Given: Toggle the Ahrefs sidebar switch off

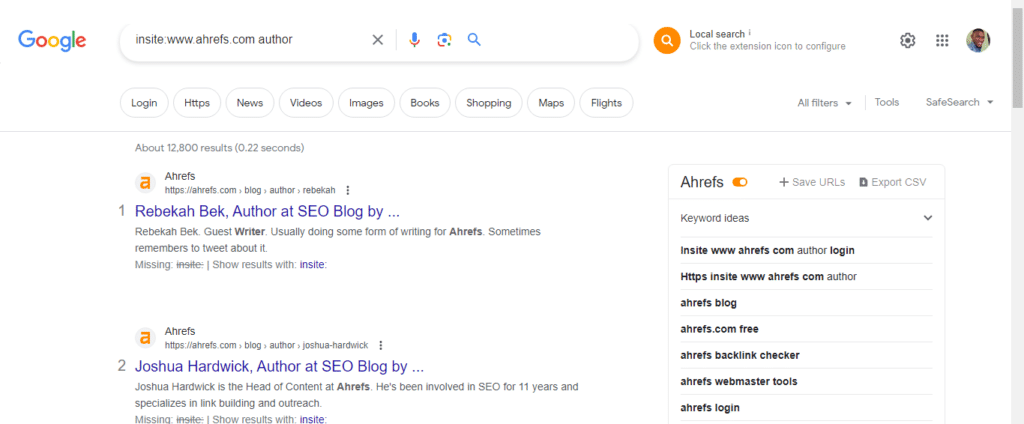Looking at the screenshot, I should click(740, 182).
